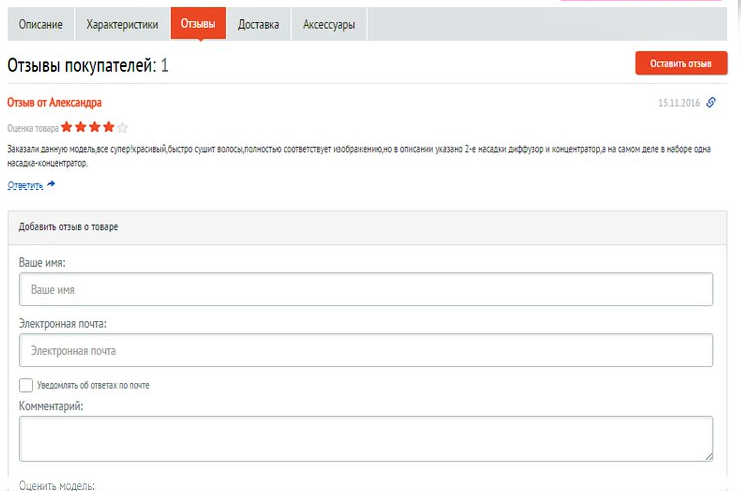This screenshot has height=491, width=741.
Task: Switch to the Характеристики tab
Action: click(122, 24)
